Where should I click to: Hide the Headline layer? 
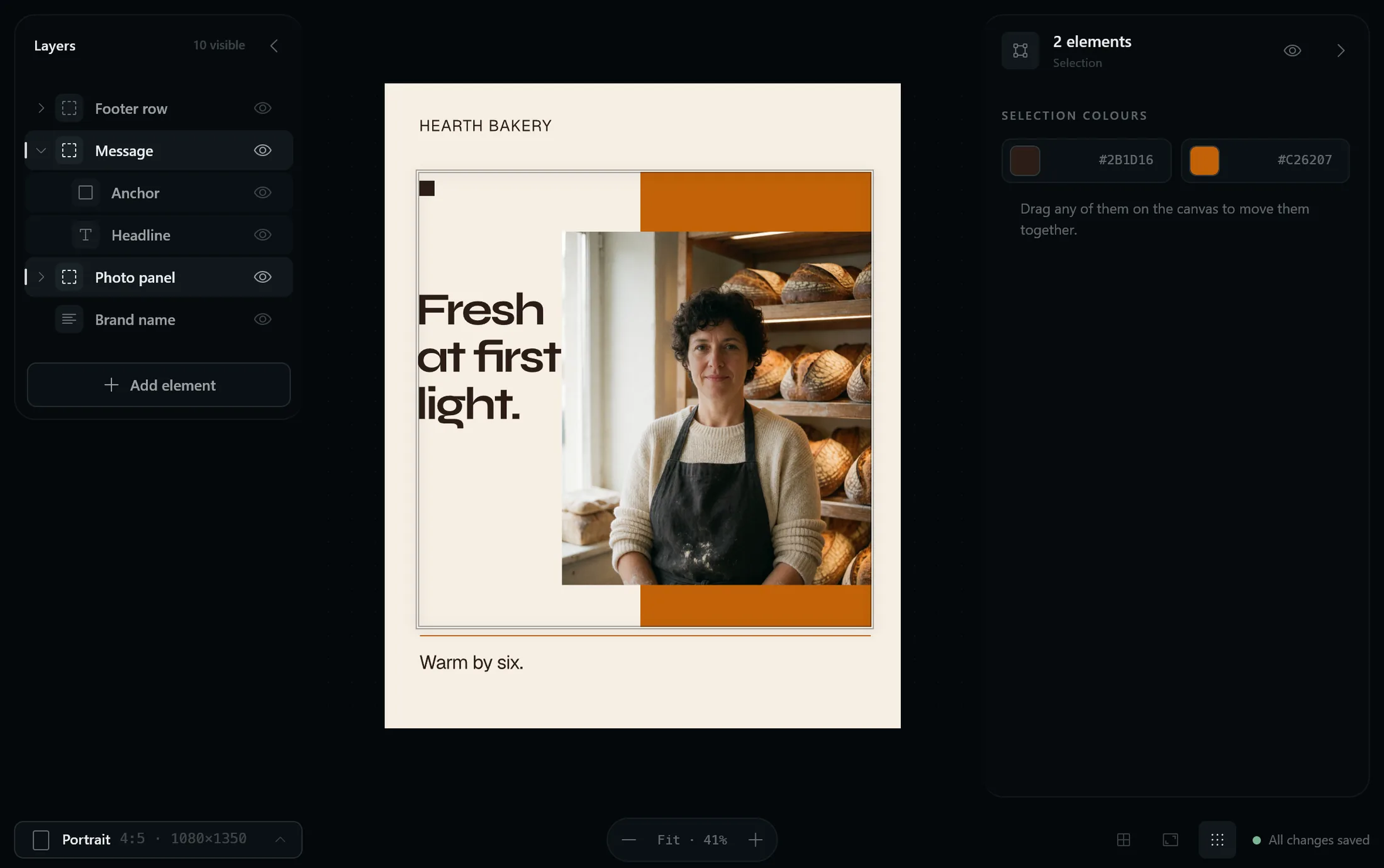coord(262,235)
